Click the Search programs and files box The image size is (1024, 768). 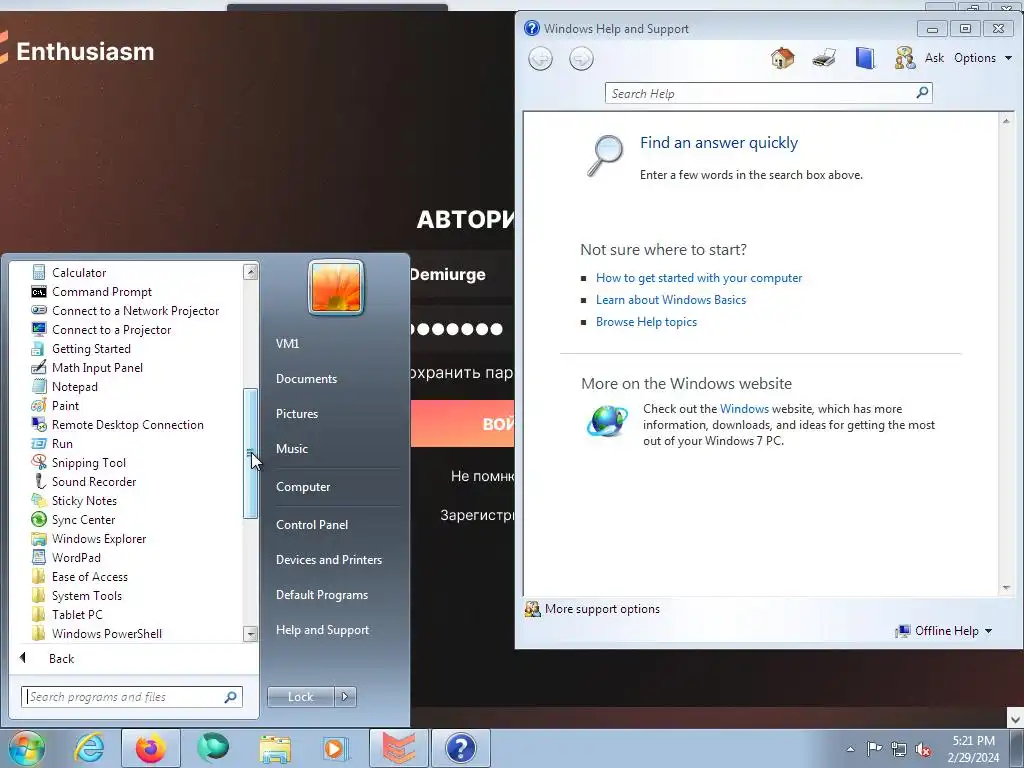(131, 696)
